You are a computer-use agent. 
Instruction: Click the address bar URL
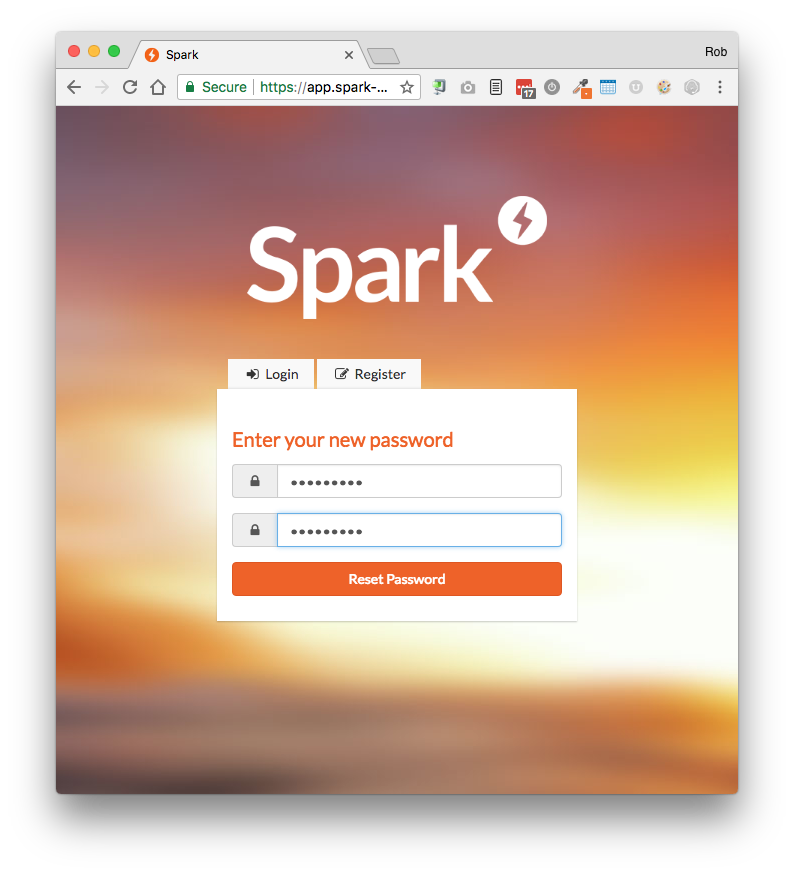[324, 87]
